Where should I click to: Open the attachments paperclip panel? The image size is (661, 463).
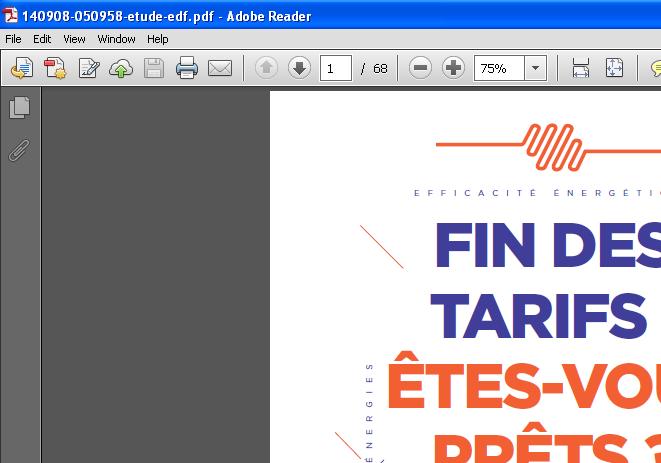pos(20,151)
